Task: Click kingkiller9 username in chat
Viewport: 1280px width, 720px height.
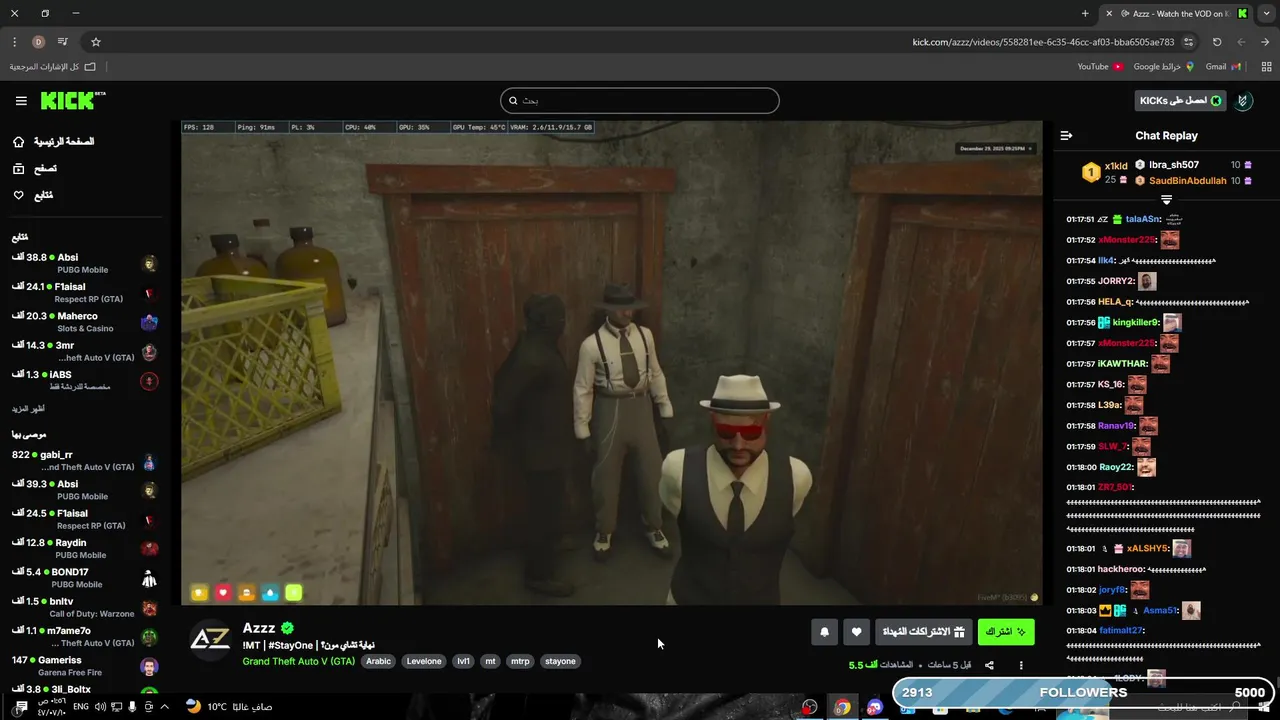Action: 1135,323
